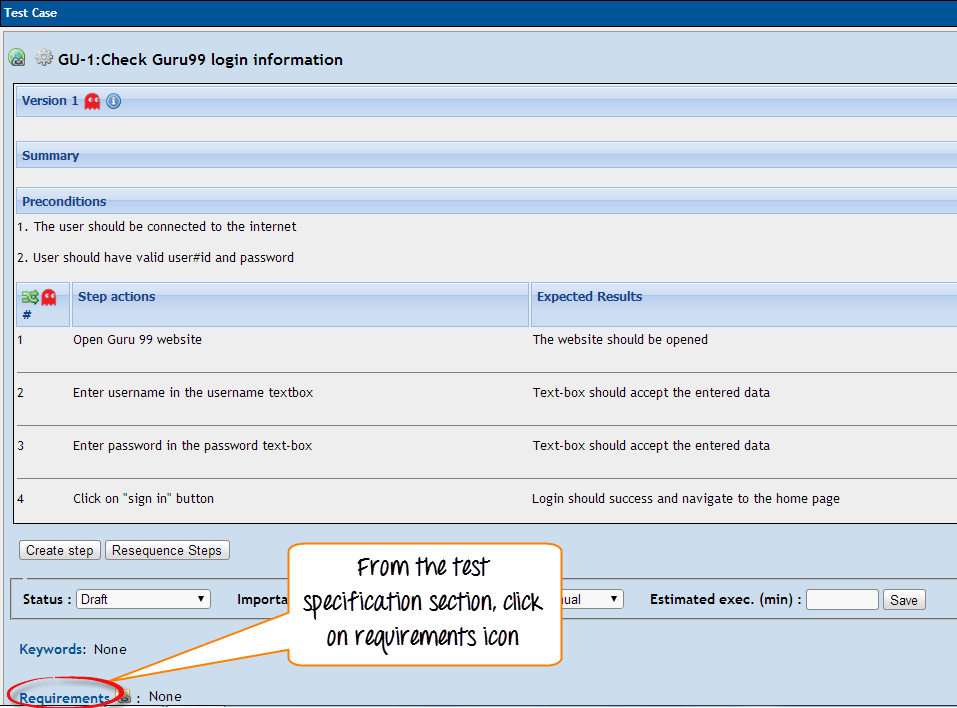This screenshot has height=708, width=957.
Task: Click the Keywords label link
Action: pyautogui.click(x=51, y=650)
